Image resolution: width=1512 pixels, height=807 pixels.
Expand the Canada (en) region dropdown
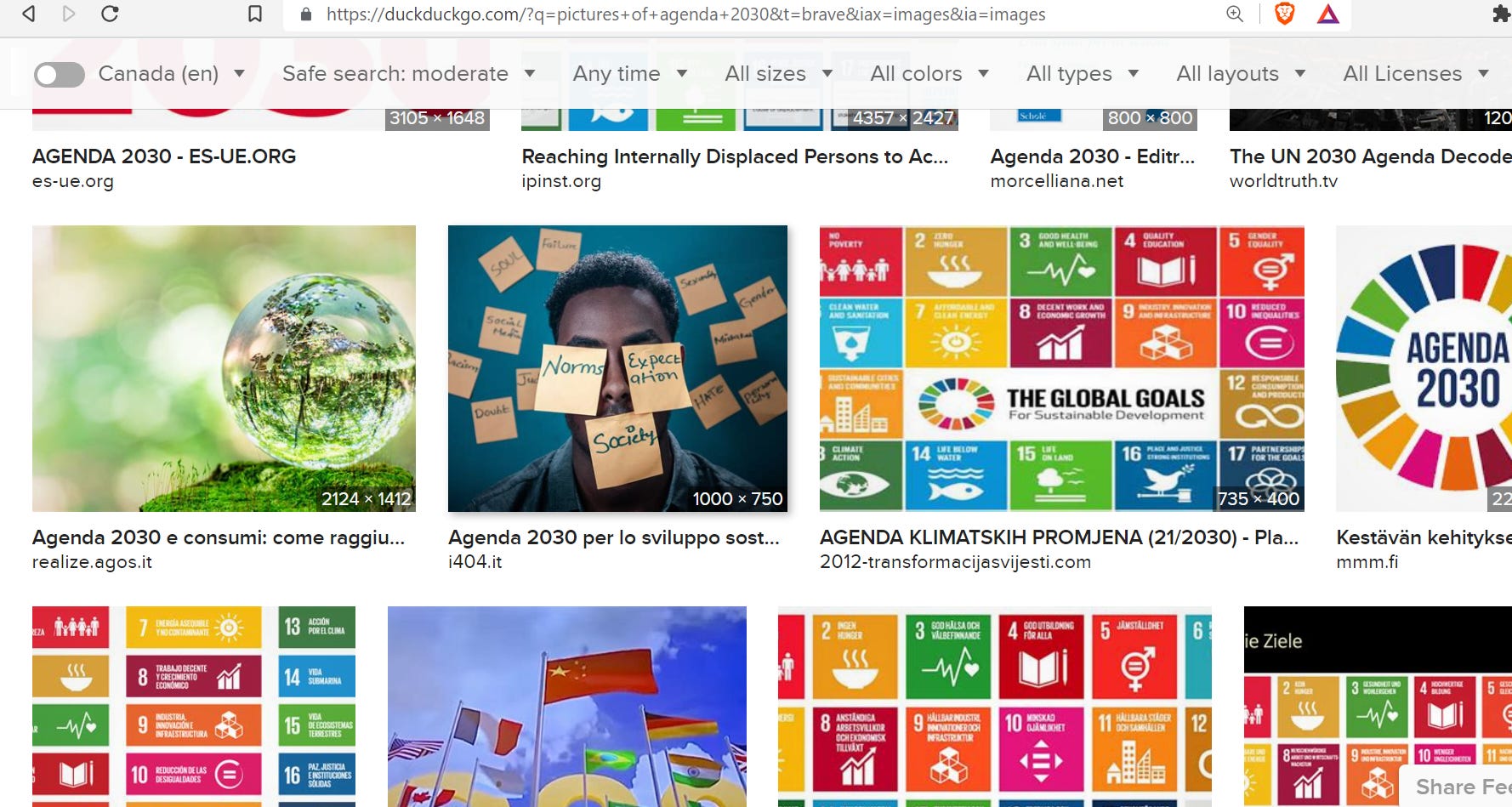coord(172,74)
